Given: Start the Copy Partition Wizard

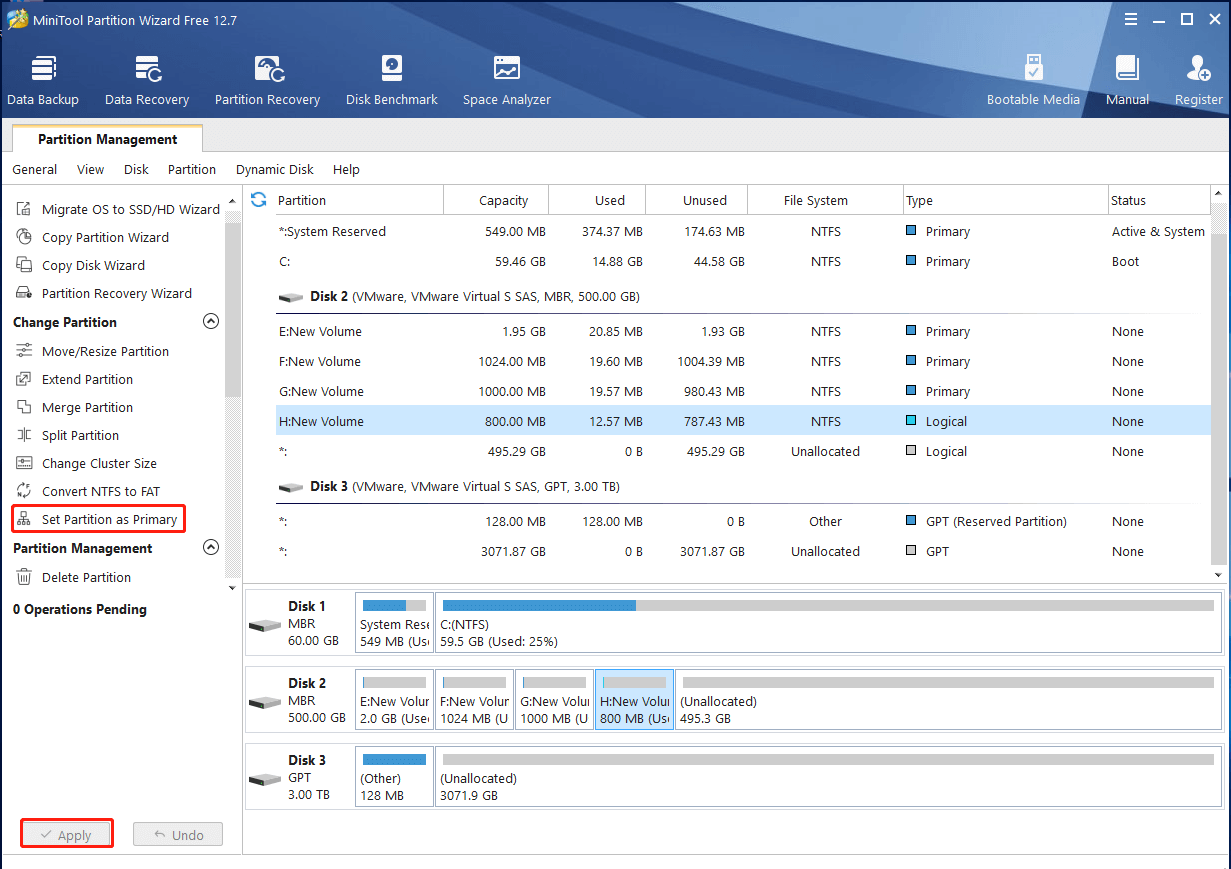Looking at the screenshot, I should (x=92, y=237).
